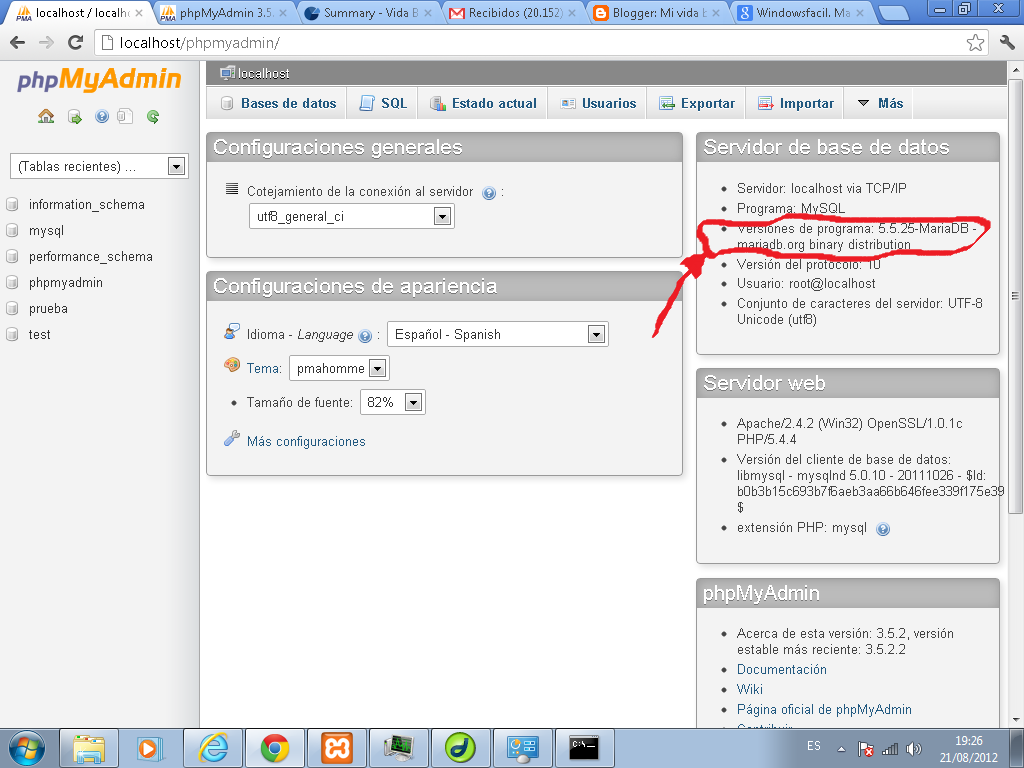Open the Estado actual tab

pyautogui.click(x=483, y=103)
